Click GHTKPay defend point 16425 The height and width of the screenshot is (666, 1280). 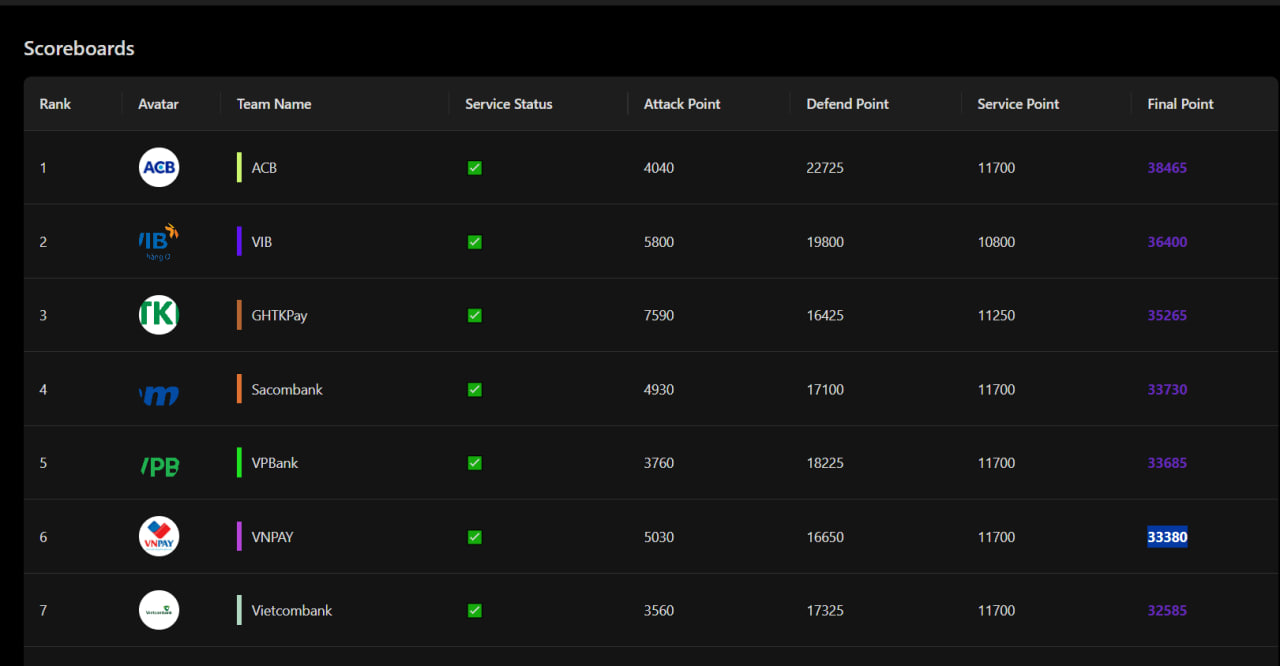(x=825, y=315)
